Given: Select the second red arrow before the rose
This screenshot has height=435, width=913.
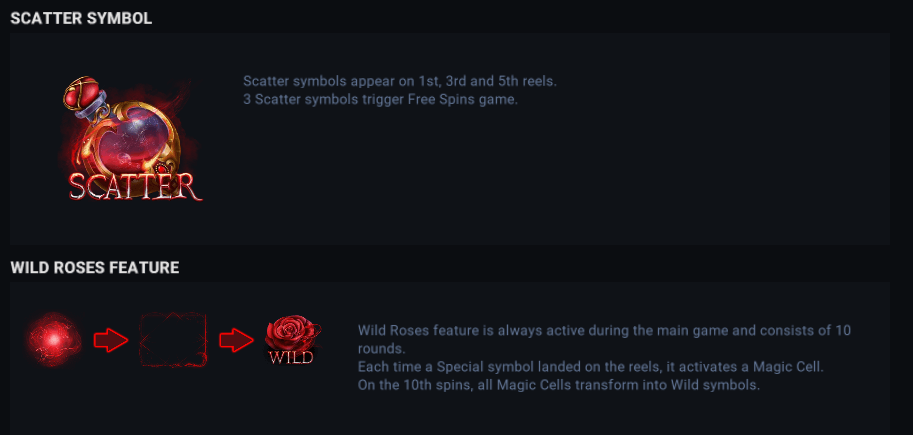Looking at the screenshot, I should pyautogui.click(x=237, y=341).
